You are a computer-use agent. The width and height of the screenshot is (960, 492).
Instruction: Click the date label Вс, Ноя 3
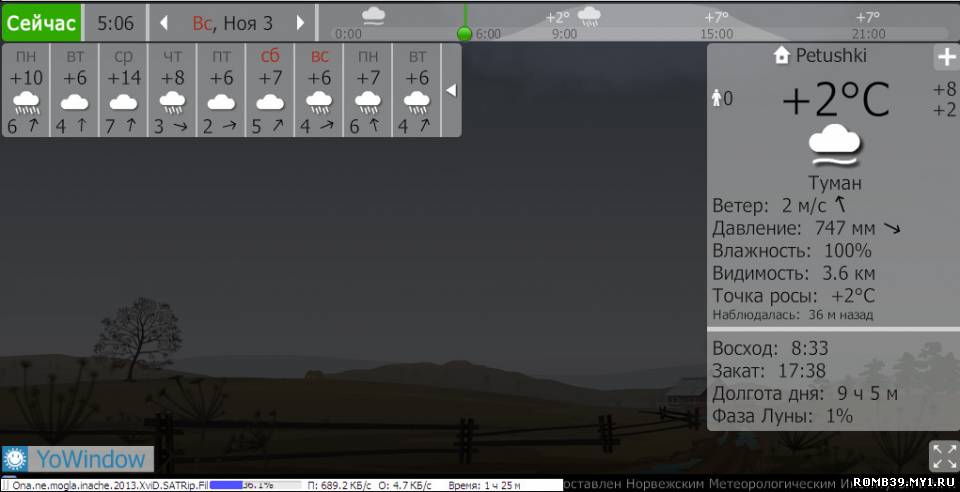pos(232,23)
